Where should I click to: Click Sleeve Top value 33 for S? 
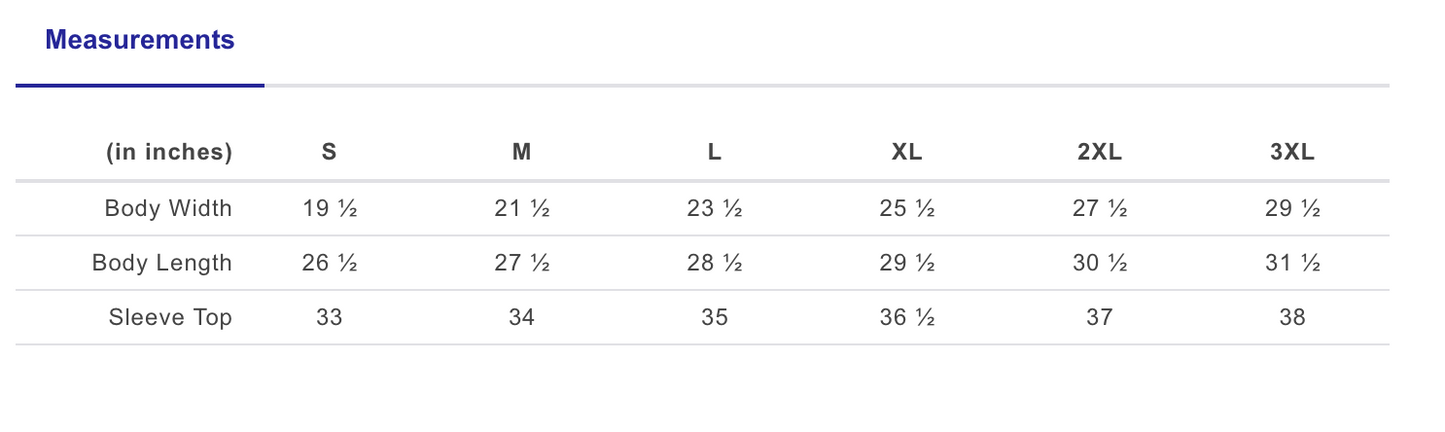tap(329, 318)
